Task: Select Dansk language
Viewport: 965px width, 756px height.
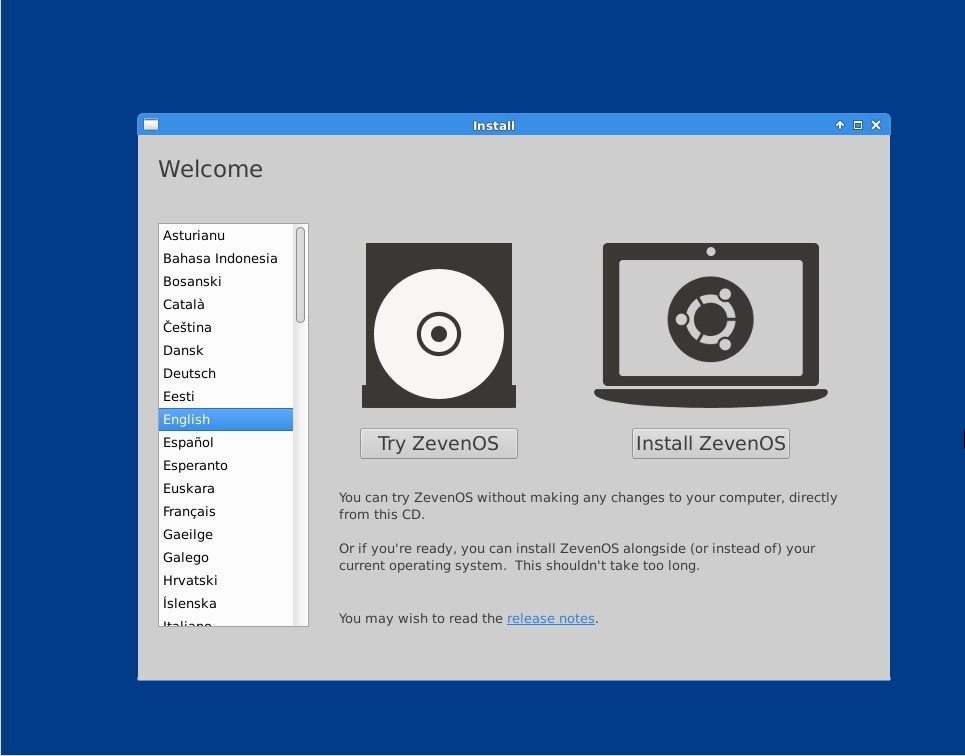Action: 226,350
